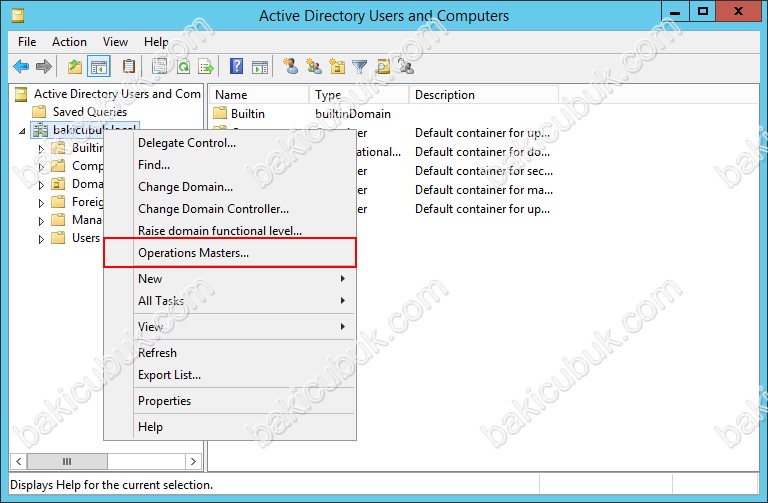The image size is (768, 503).
Task: Open Properties from the context menu
Action: [230, 401]
